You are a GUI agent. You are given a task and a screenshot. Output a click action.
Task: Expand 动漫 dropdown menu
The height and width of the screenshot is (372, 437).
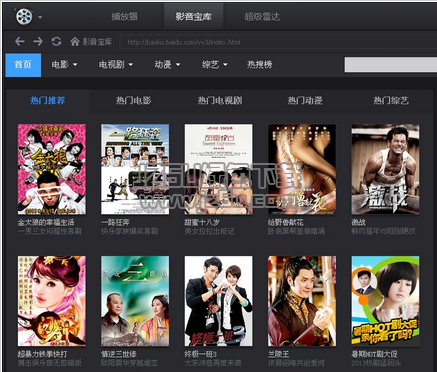167,65
